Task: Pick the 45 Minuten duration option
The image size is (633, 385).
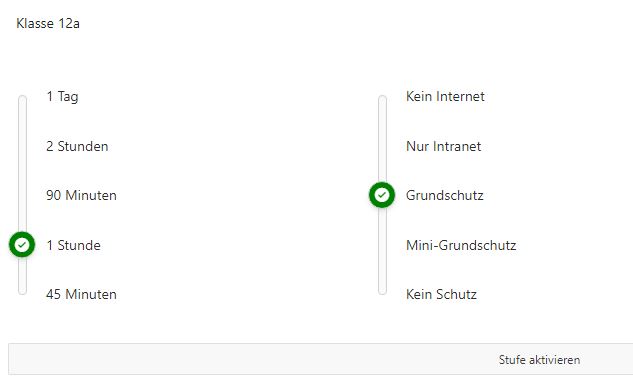Action: [x=81, y=294]
